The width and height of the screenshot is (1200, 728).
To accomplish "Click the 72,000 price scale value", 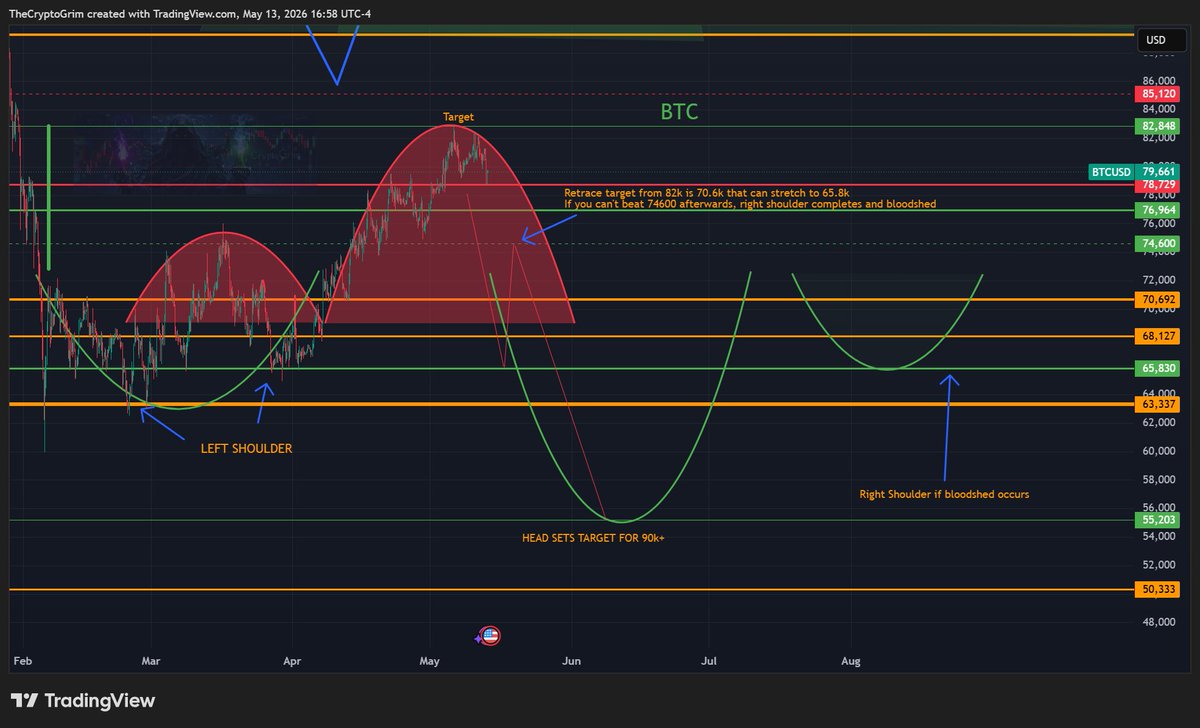I will pos(1161,280).
